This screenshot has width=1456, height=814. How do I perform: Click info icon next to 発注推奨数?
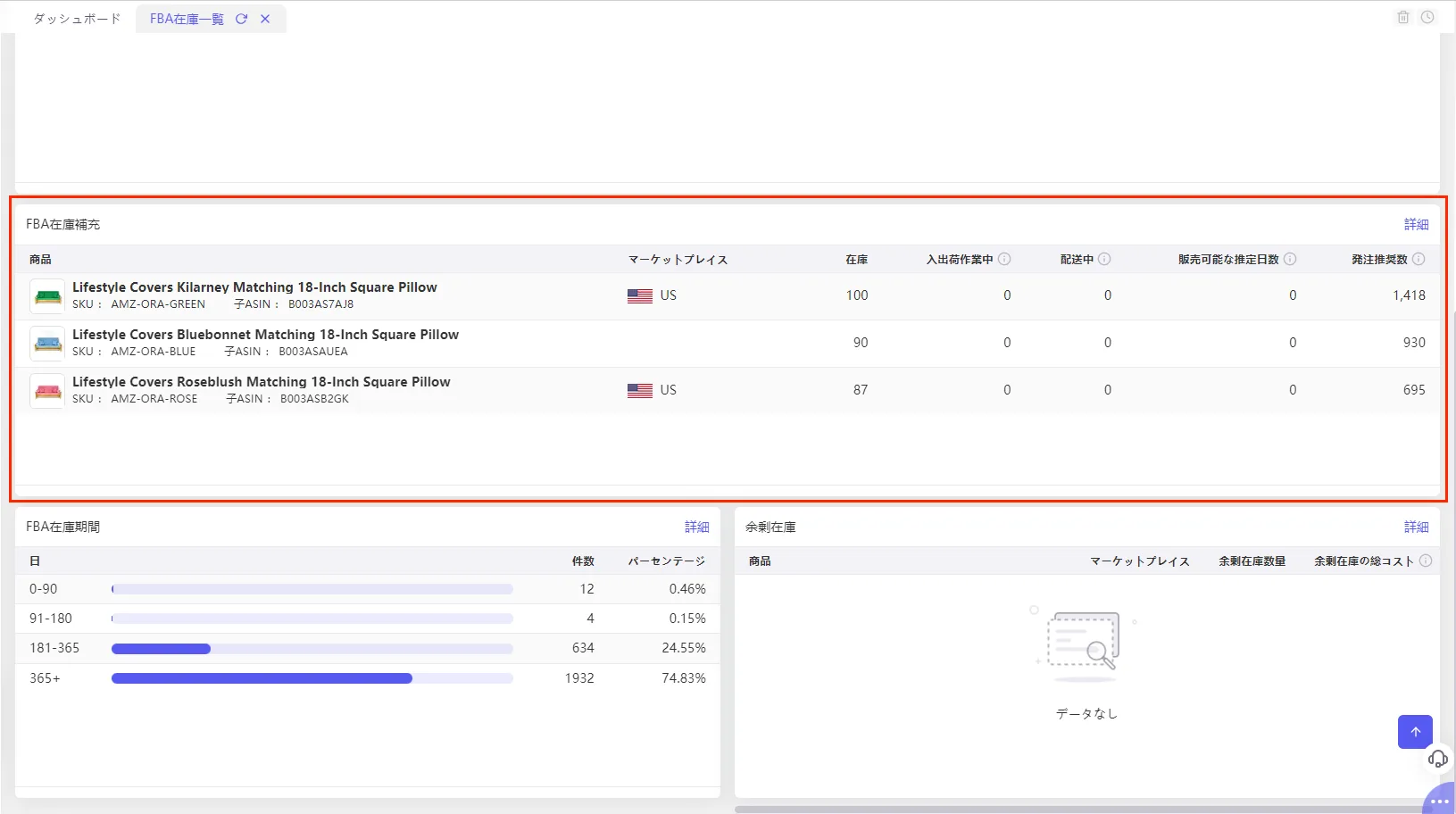point(1419,259)
